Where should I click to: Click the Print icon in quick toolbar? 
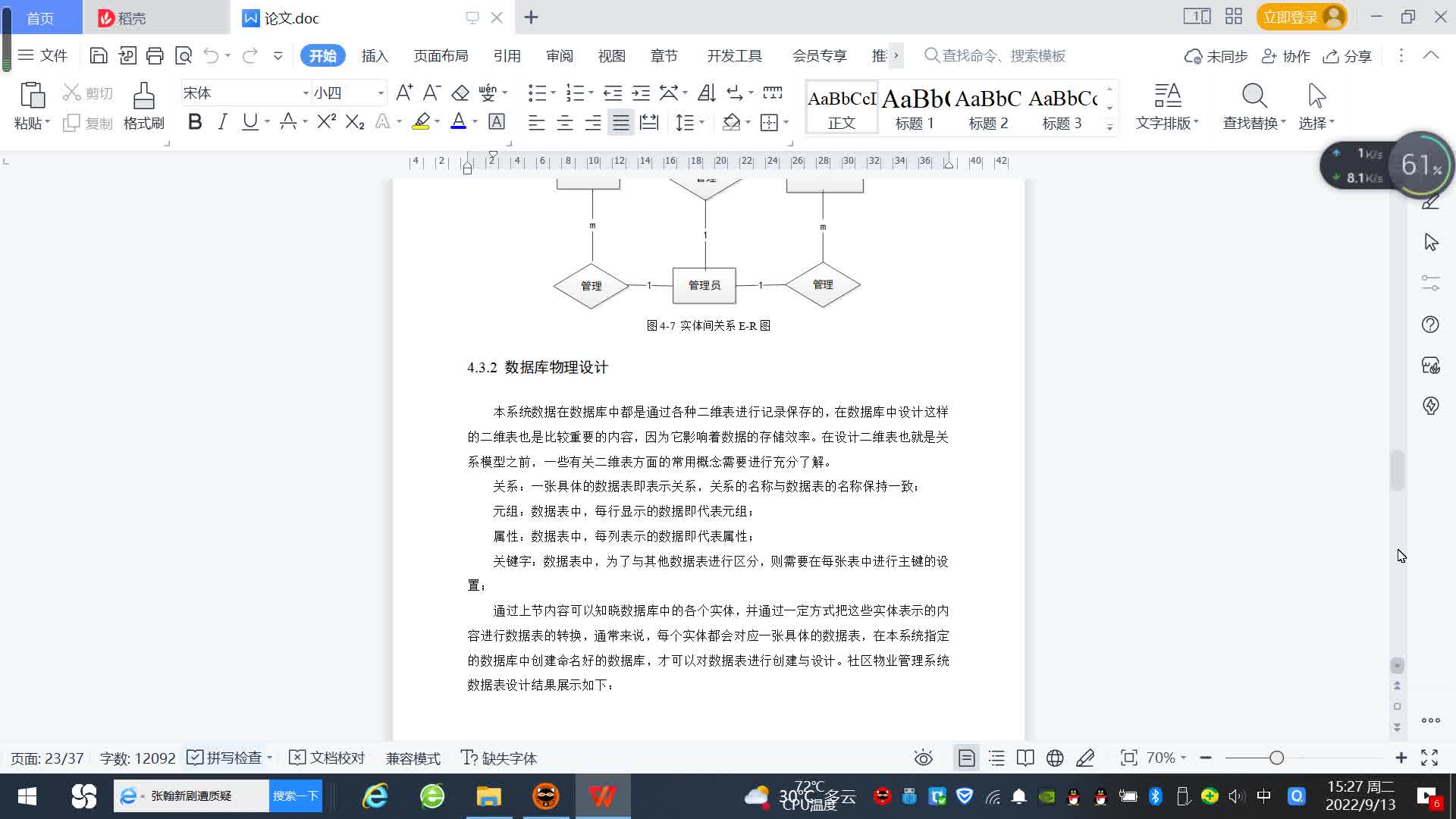(x=155, y=55)
